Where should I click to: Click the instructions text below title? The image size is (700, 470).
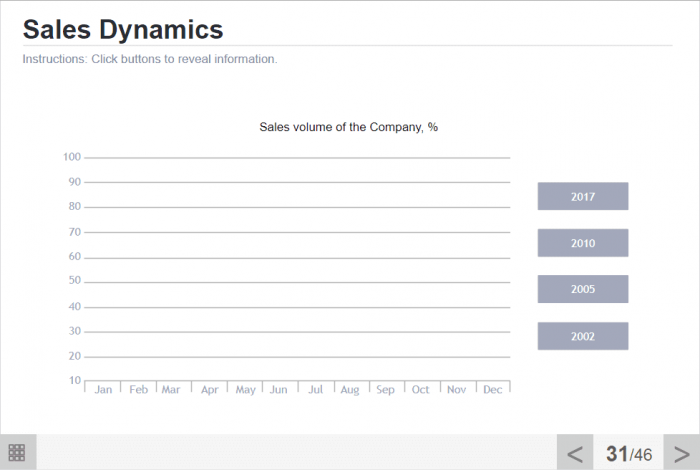(x=150, y=59)
